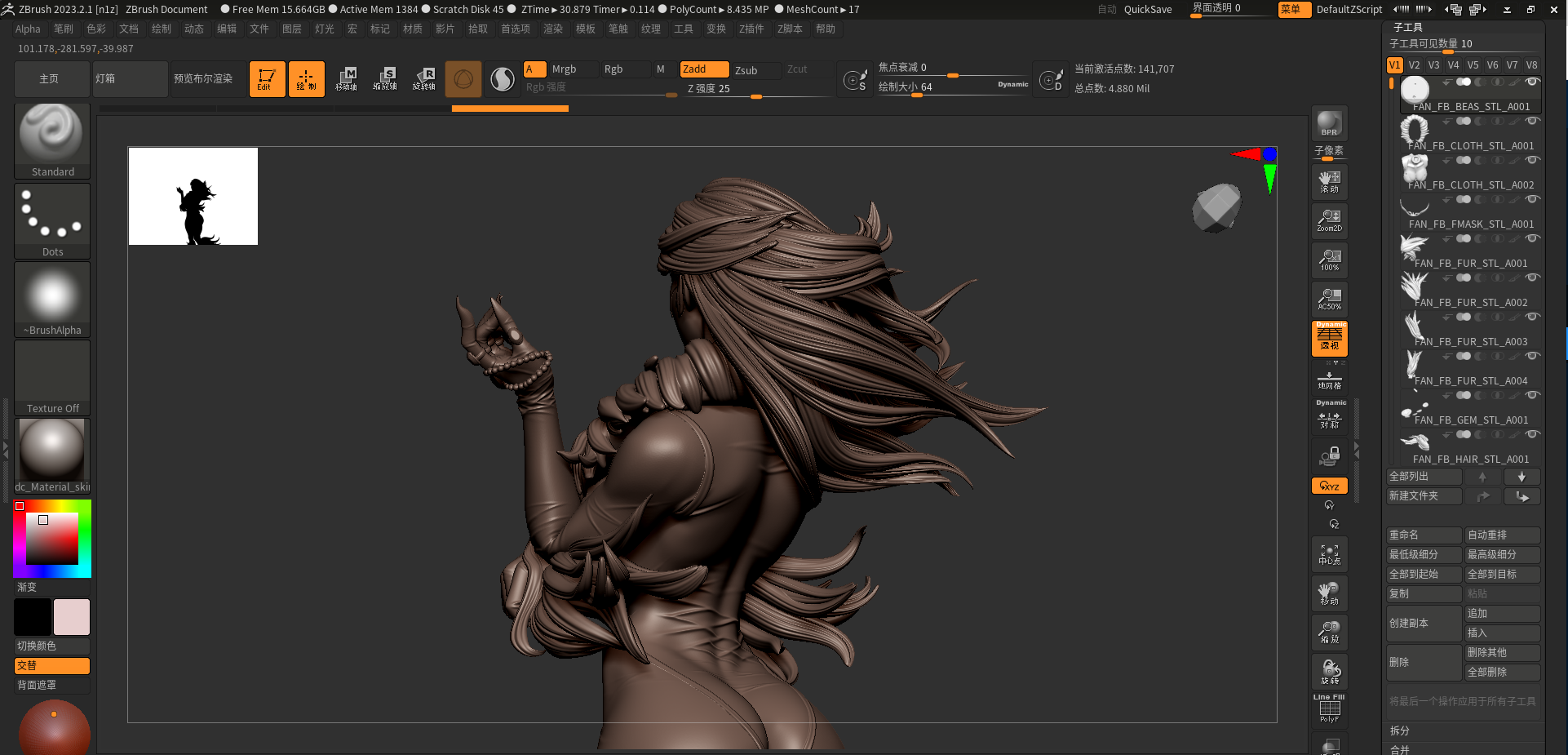
Task: Click 全部列出 to list all subtools
Action: coord(1423,476)
